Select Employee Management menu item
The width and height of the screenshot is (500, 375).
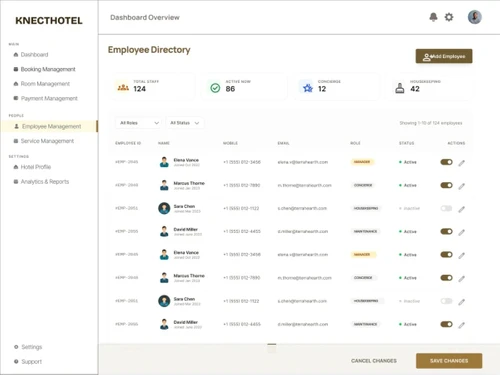click(x=49, y=126)
